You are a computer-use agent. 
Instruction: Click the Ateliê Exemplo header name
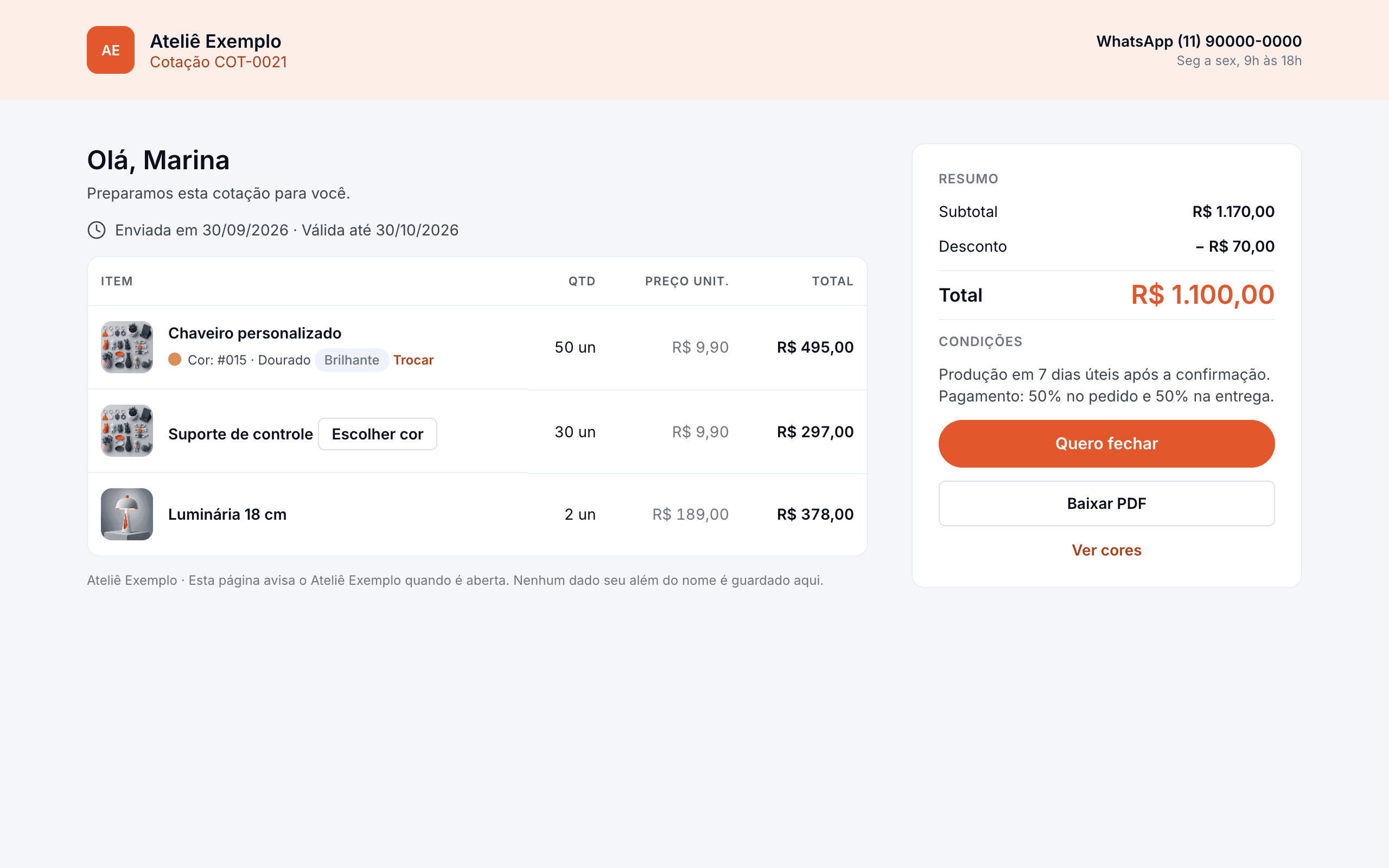pyautogui.click(x=215, y=41)
